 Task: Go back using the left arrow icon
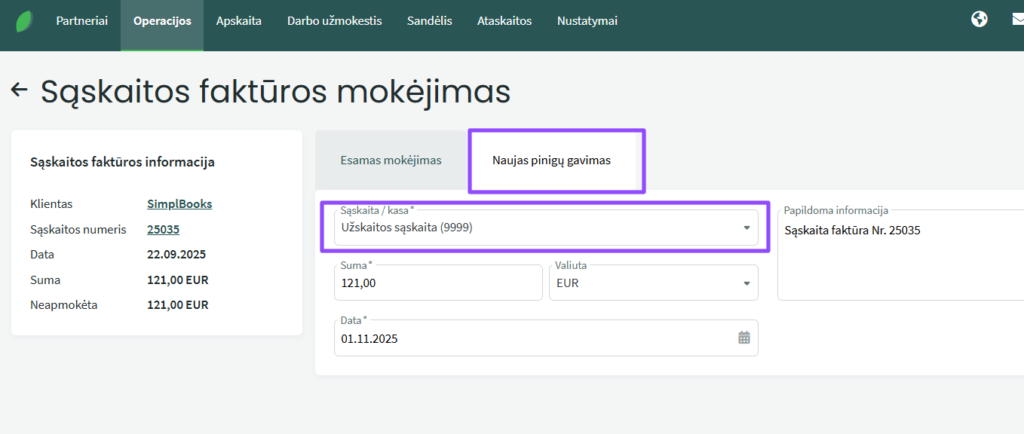point(18,91)
